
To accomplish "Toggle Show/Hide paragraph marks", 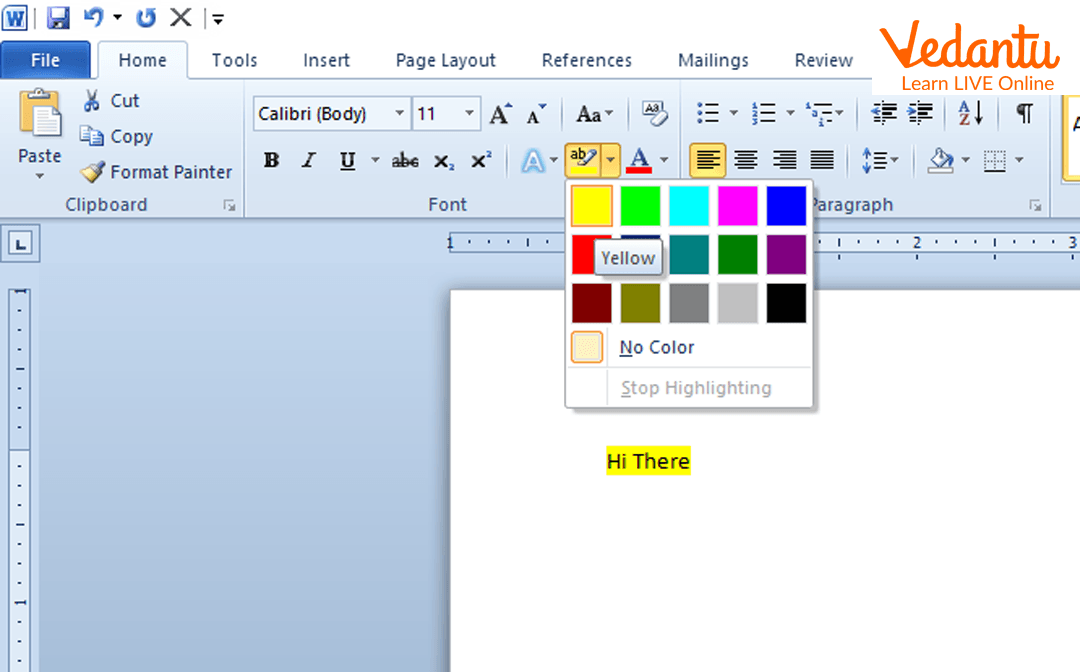I will 1024,114.
